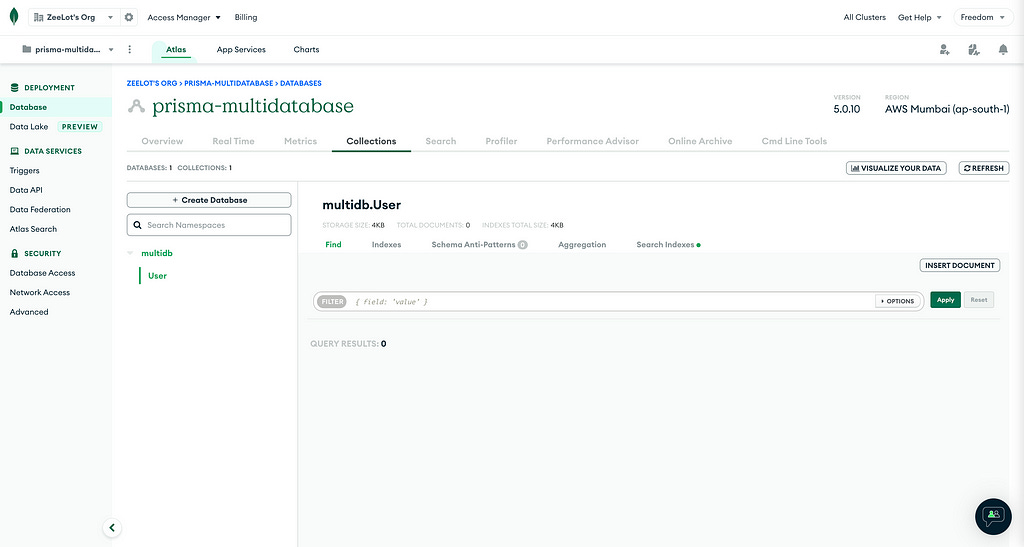The width and height of the screenshot is (1024, 547).
Task: Open the Profiler tab
Action: [x=501, y=141]
